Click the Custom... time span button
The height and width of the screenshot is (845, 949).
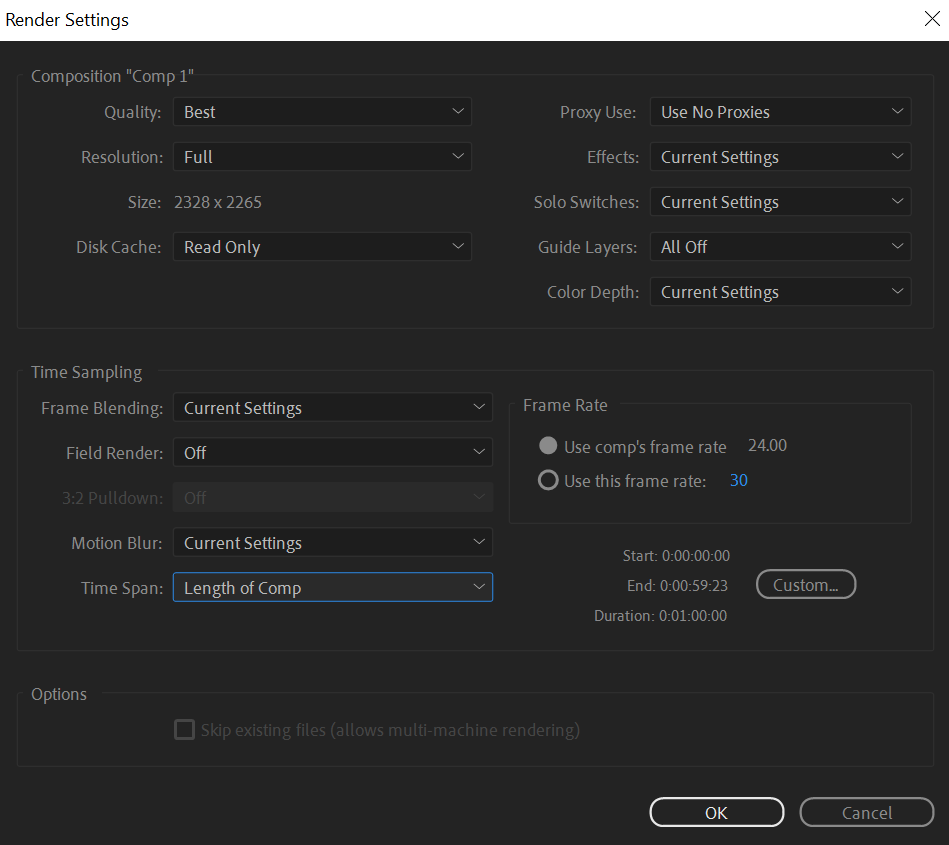[x=805, y=585]
